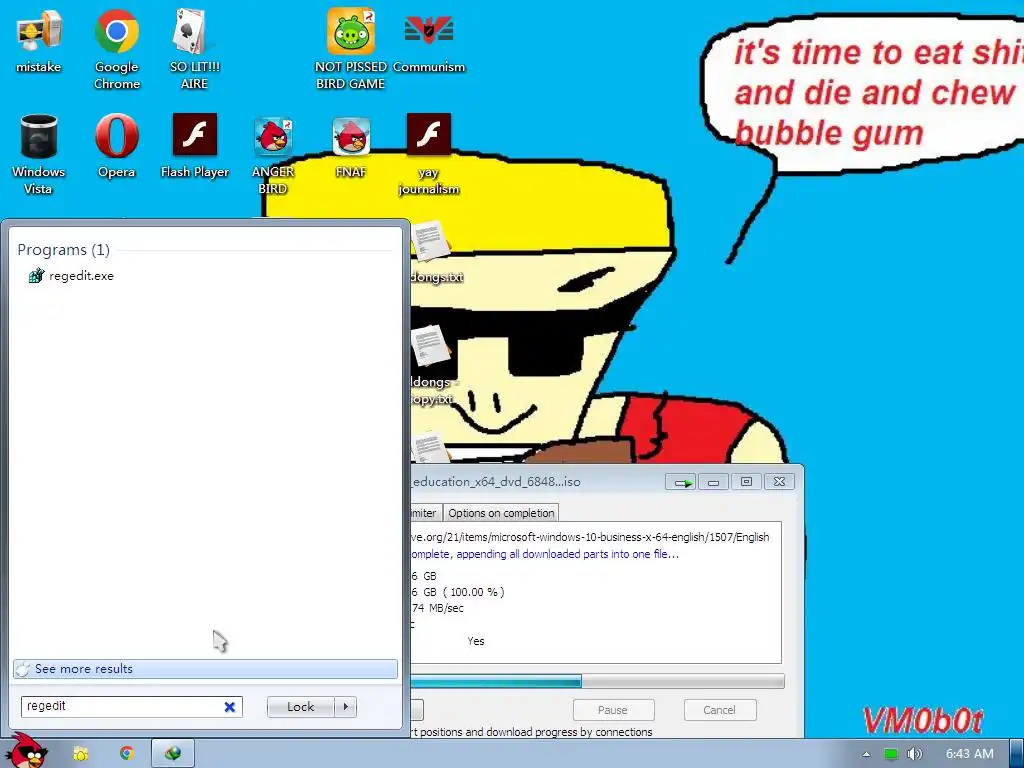Click the MB/sec transfer rate value

(438, 608)
